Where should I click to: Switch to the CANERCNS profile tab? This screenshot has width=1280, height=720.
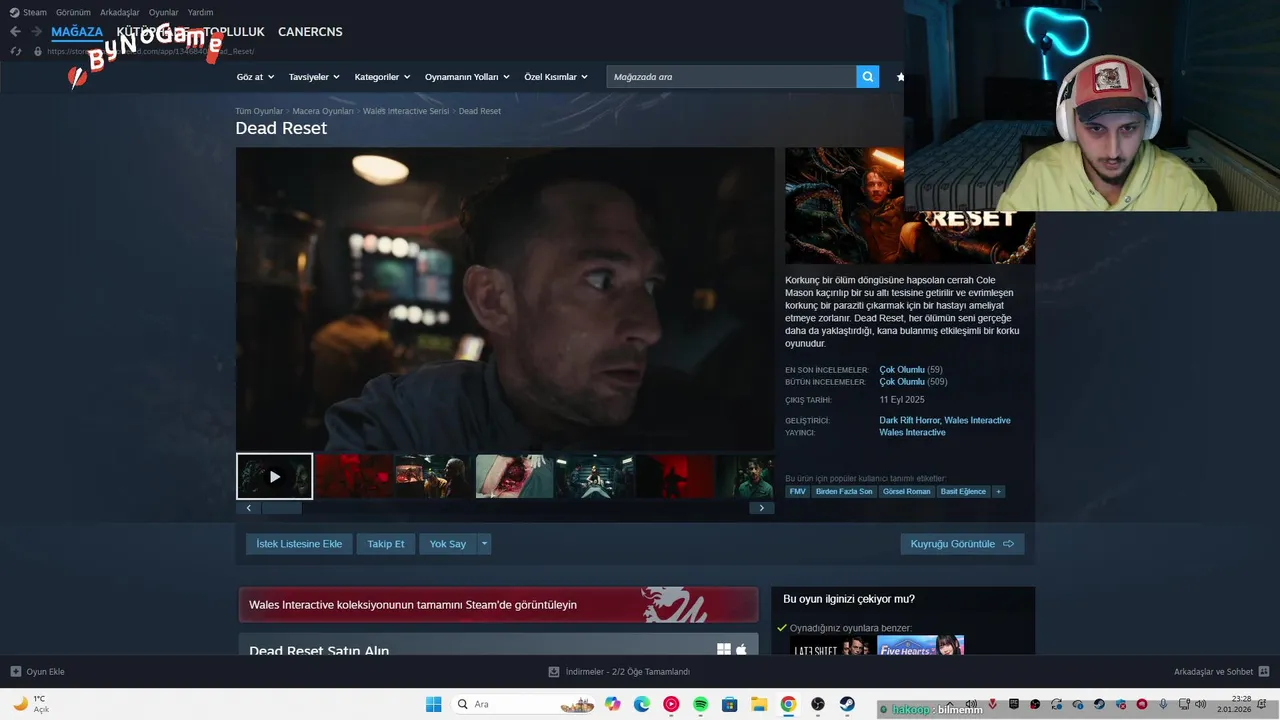(x=310, y=32)
